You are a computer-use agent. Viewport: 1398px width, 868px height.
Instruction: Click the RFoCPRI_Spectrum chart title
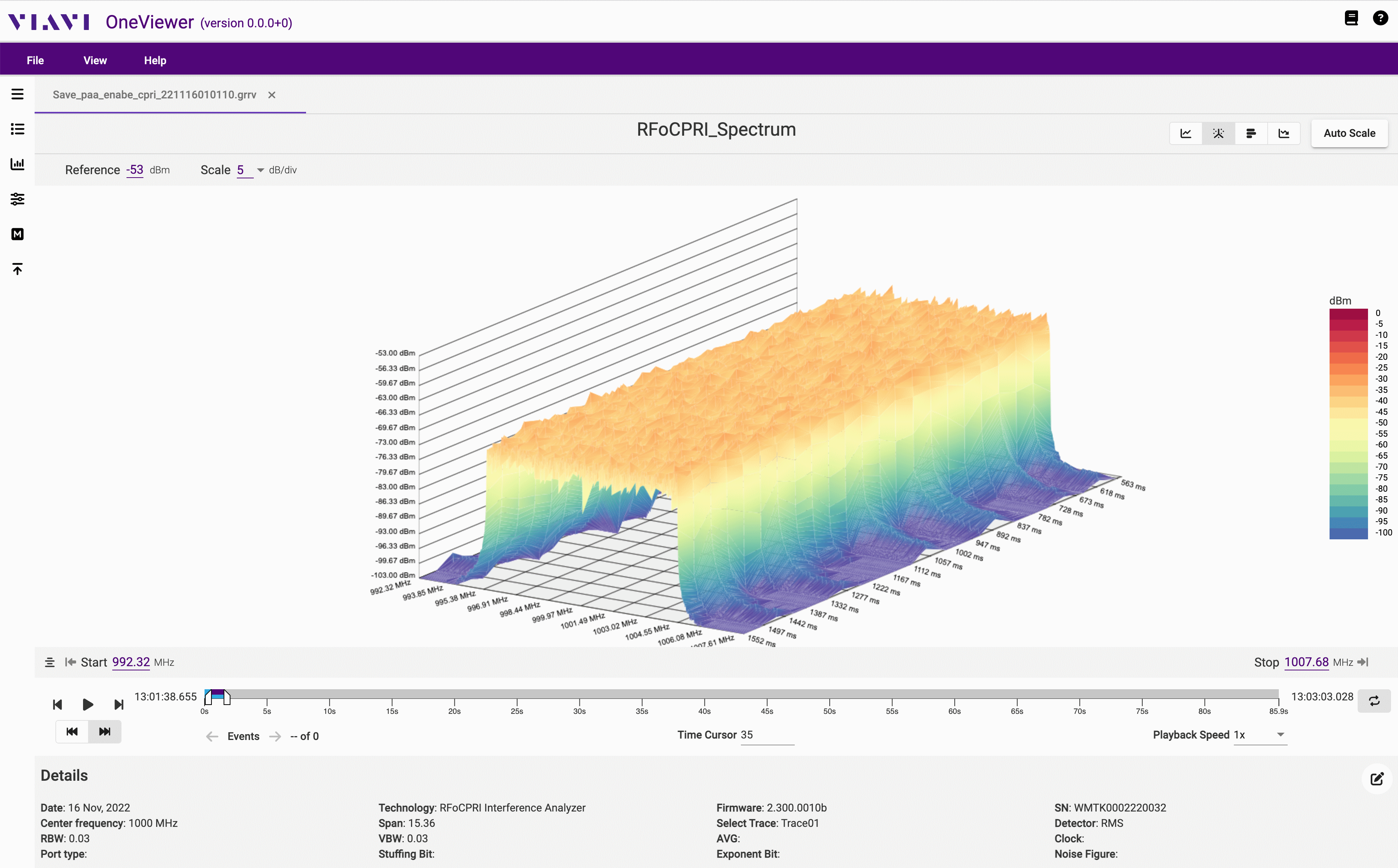(x=716, y=130)
